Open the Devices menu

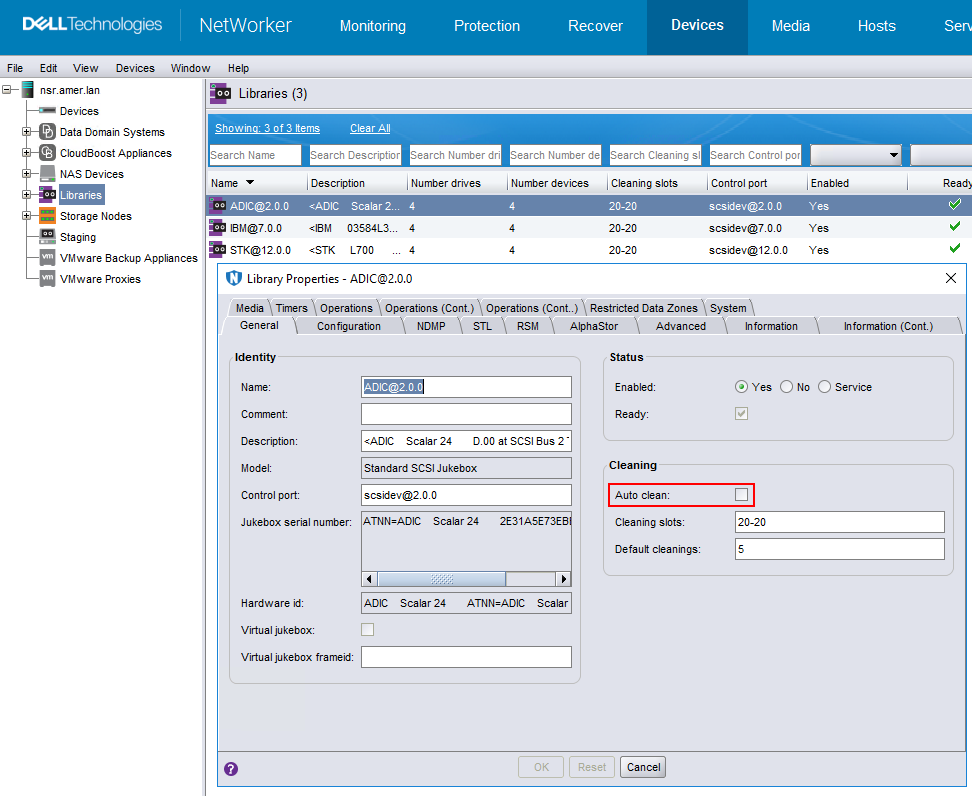coord(135,68)
